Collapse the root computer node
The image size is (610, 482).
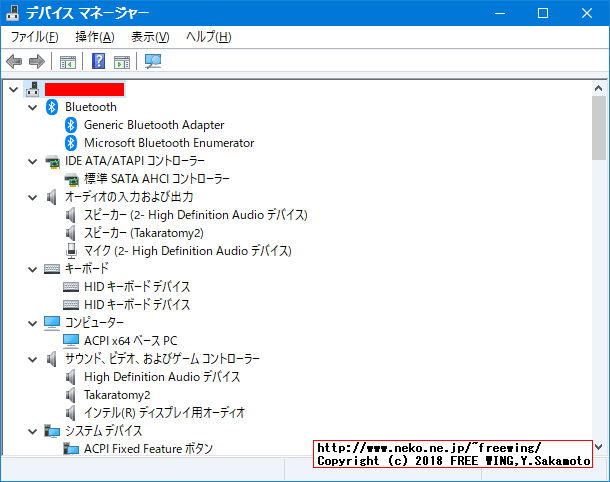click(x=14, y=90)
